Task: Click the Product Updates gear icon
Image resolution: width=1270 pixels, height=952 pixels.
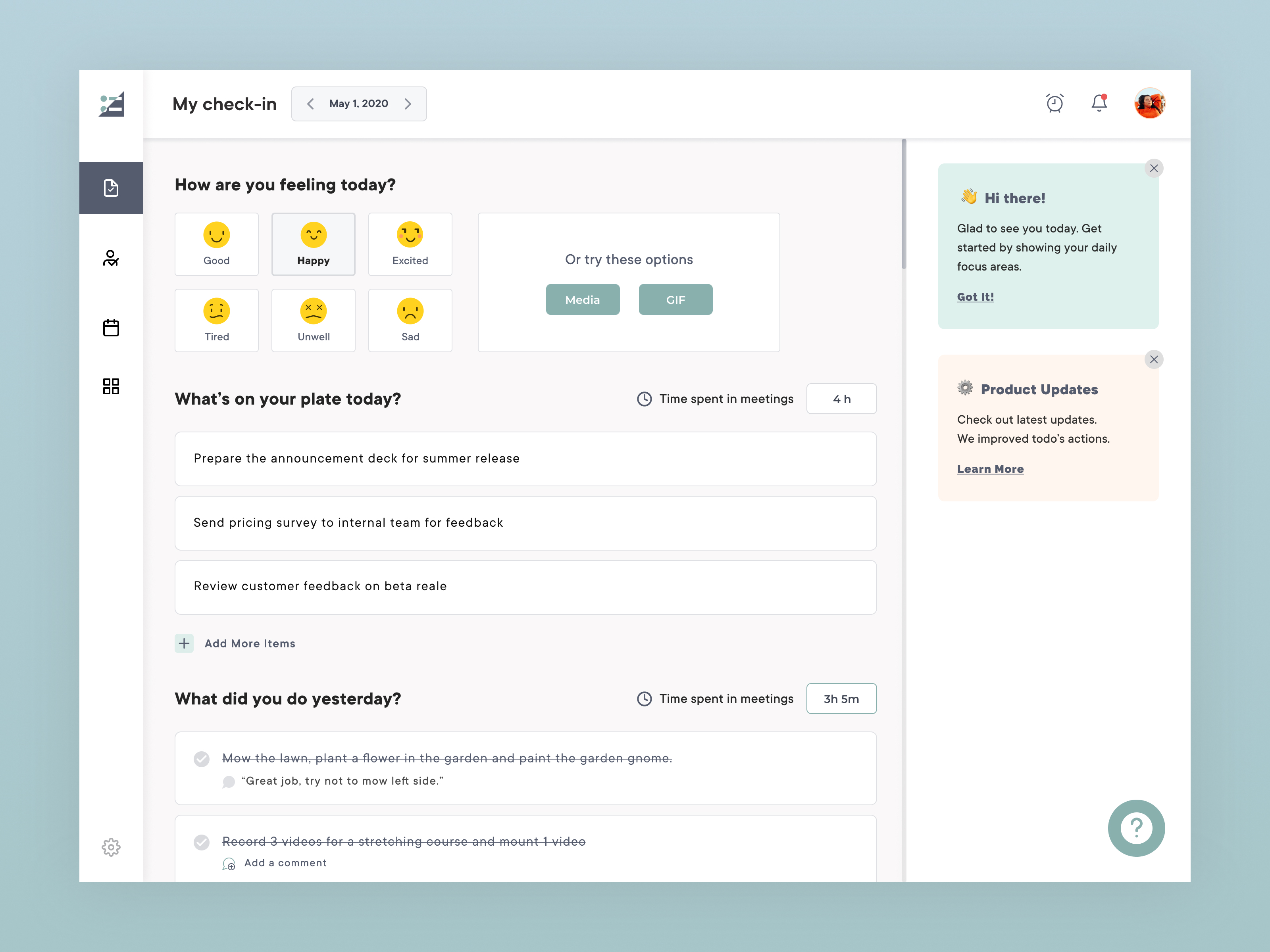Action: [x=965, y=388]
